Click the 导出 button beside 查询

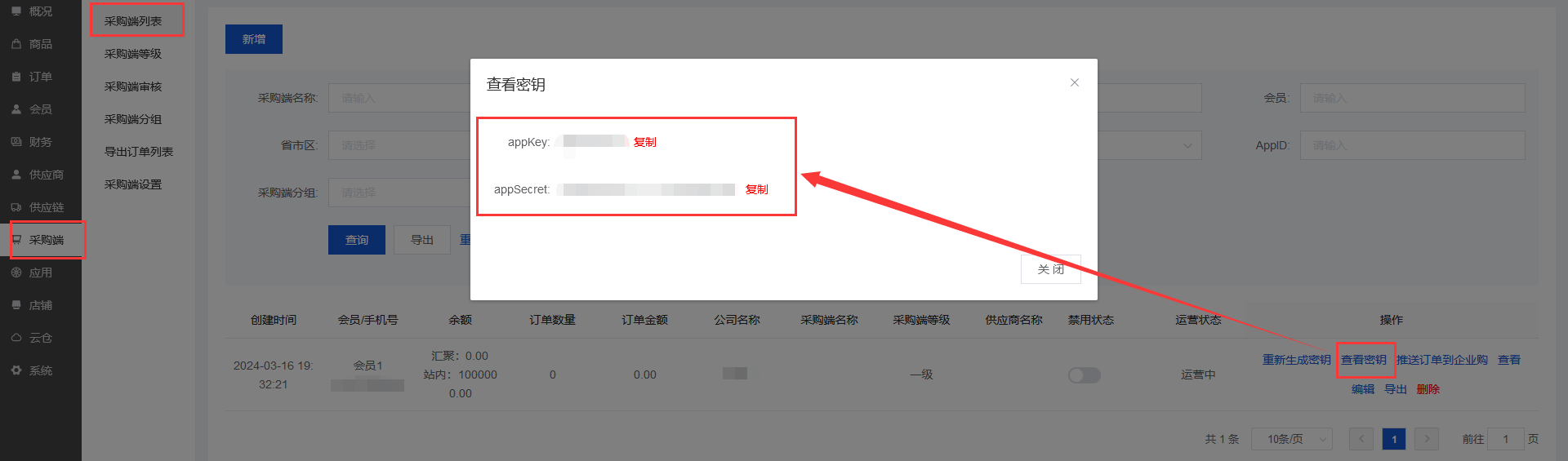[x=422, y=240]
